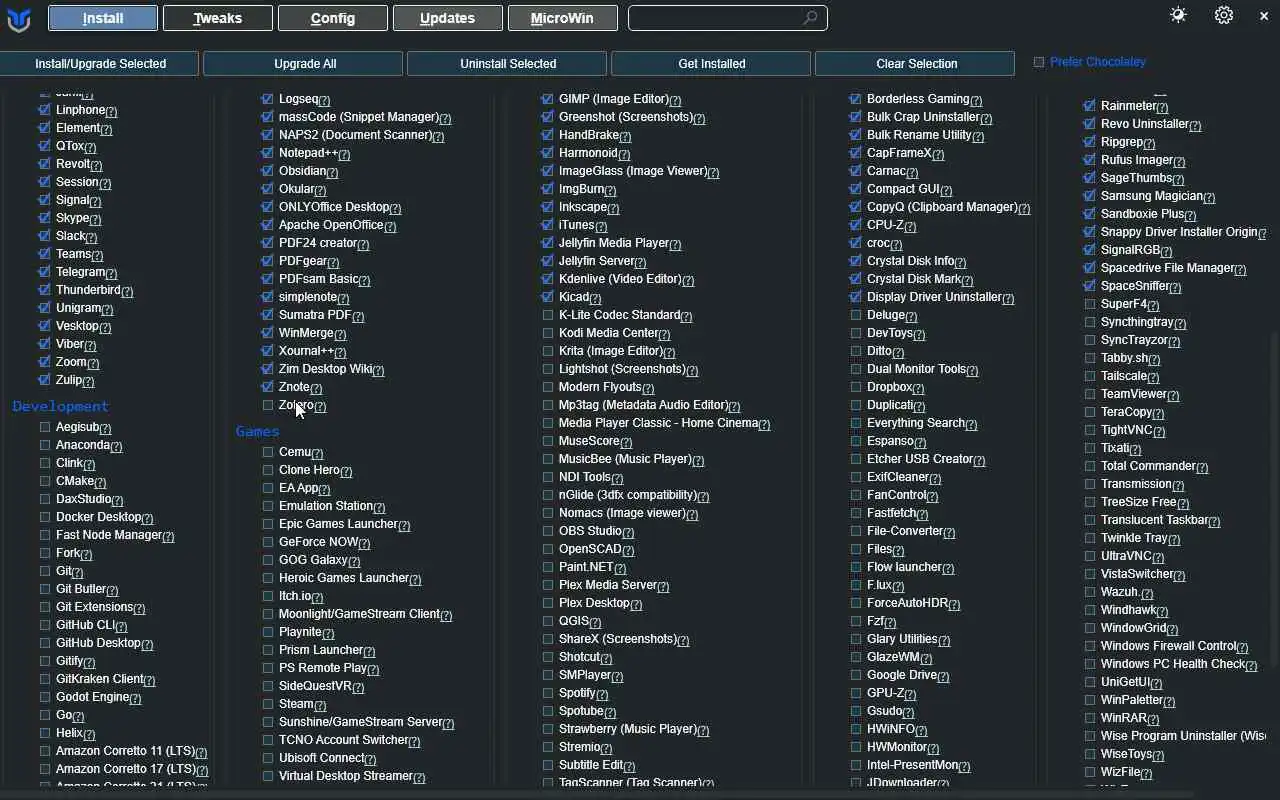This screenshot has height=800, width=1280.
Task: Open the help link (?) next to Spotify
Action: click(602, 694)
